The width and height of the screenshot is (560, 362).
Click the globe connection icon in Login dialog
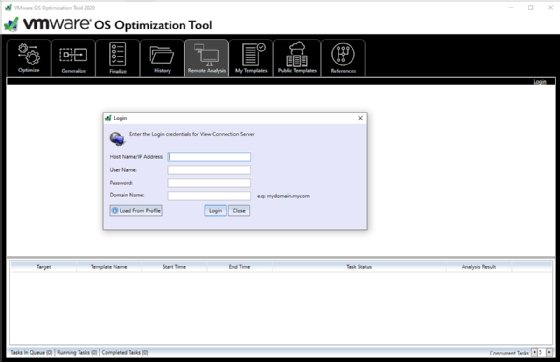[117, 139]
